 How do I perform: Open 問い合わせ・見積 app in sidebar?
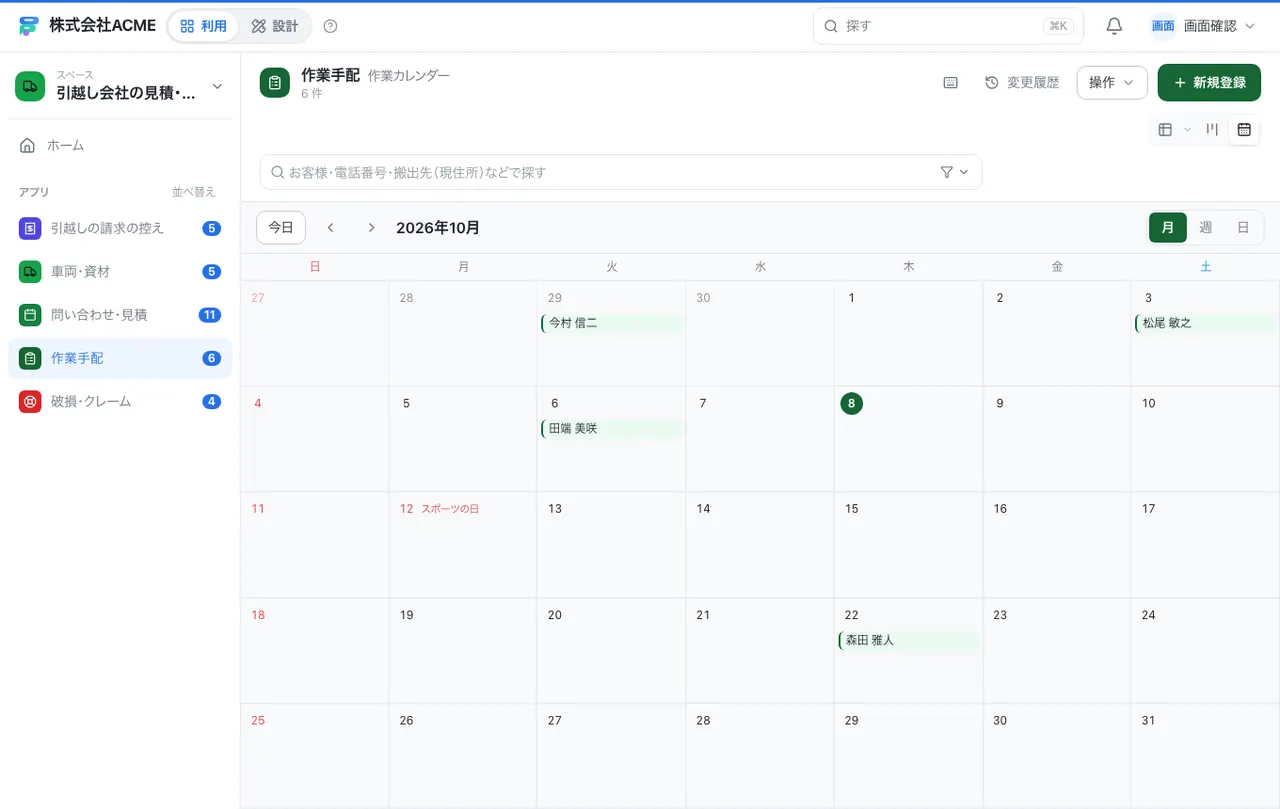[x=120, y=315]
